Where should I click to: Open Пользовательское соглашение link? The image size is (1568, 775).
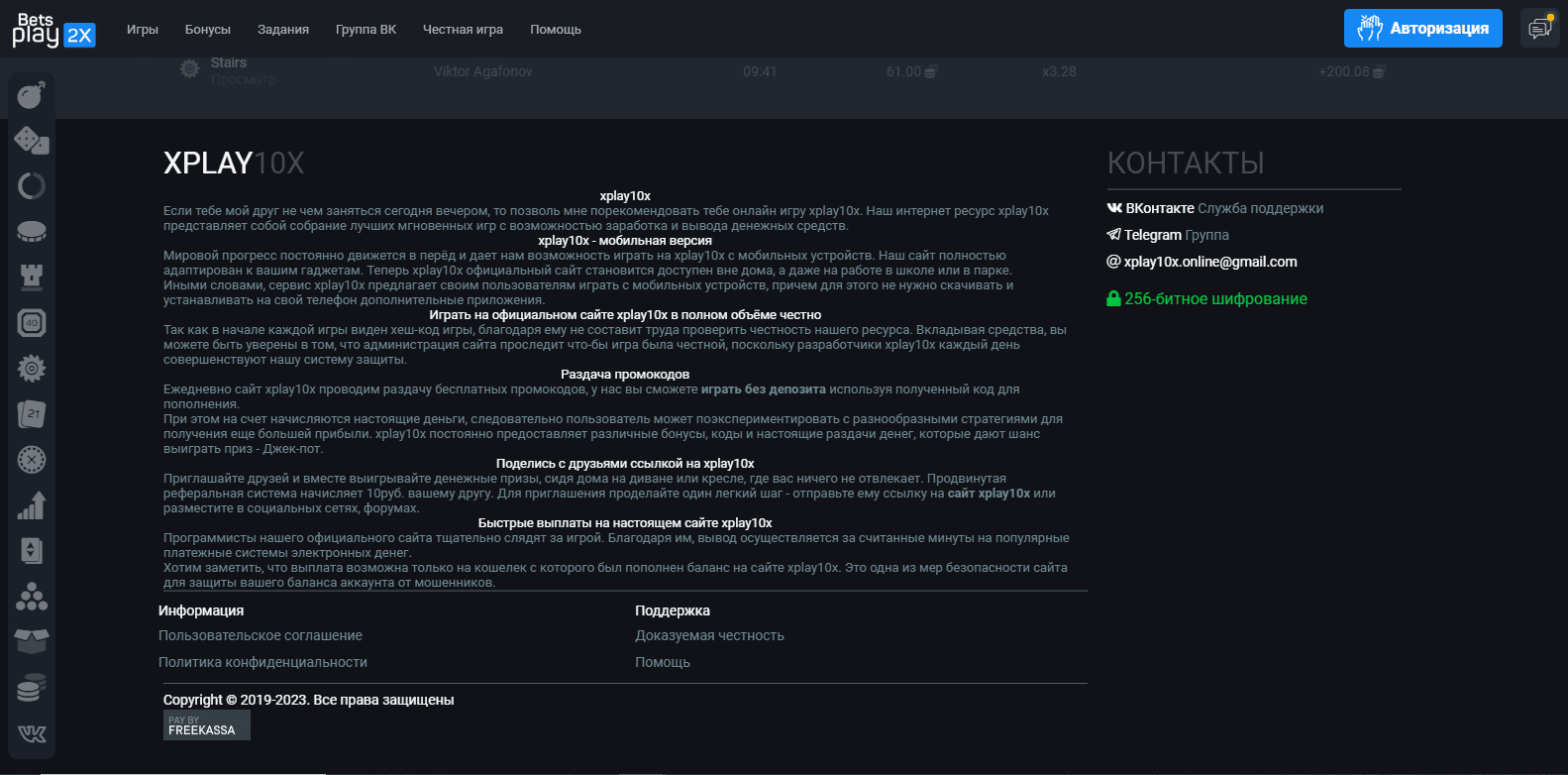pyautogui.click(x=261, y=635)
